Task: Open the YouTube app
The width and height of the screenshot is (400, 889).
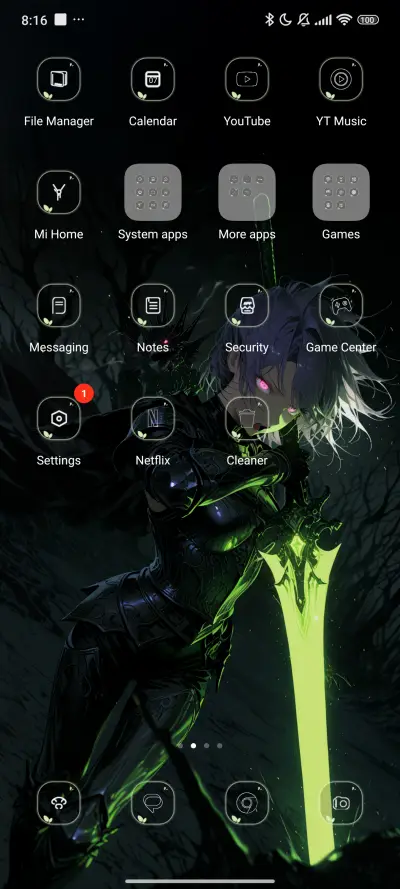Action: (x=247, y=79)
